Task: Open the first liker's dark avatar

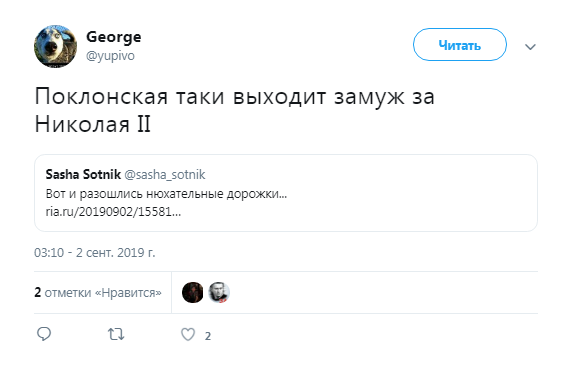Action: tap(192, 292)
